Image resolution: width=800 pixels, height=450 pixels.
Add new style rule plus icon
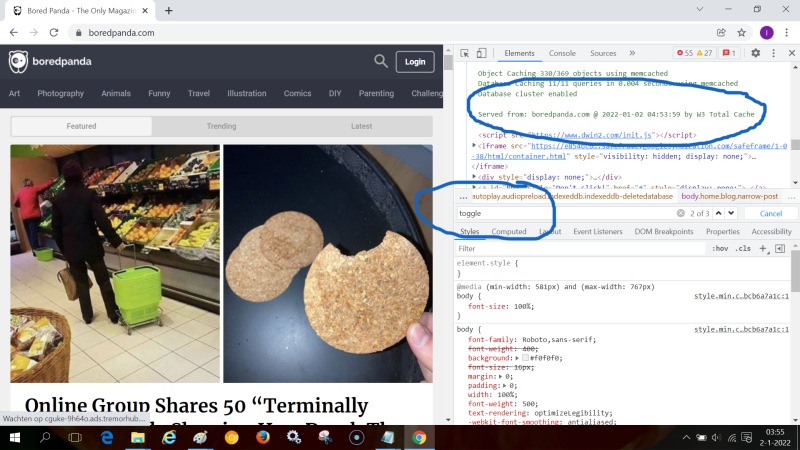763,248
